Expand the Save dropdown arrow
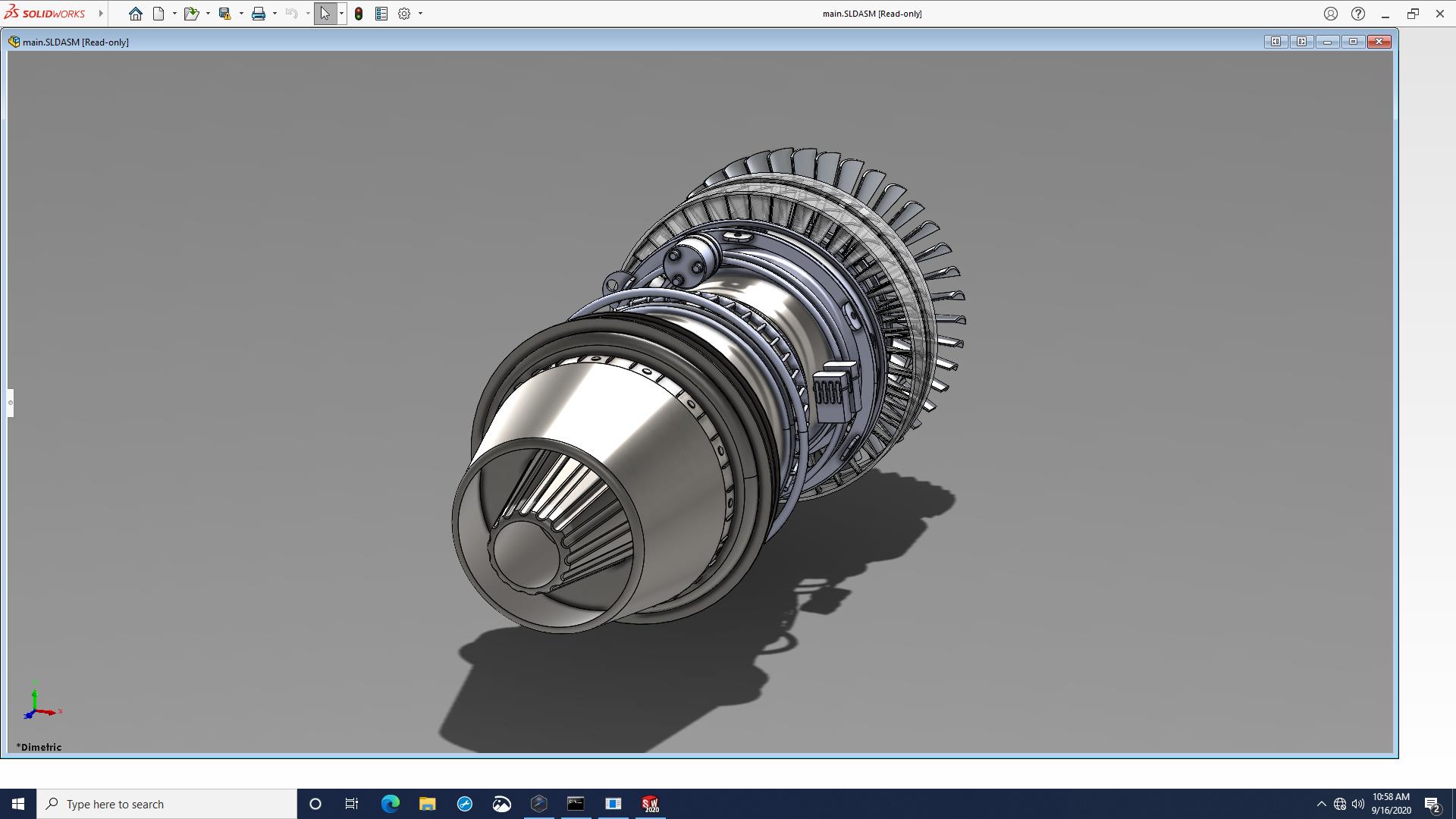The height and width of the screenshot is (819, 1456). click(x=241, y=14)
